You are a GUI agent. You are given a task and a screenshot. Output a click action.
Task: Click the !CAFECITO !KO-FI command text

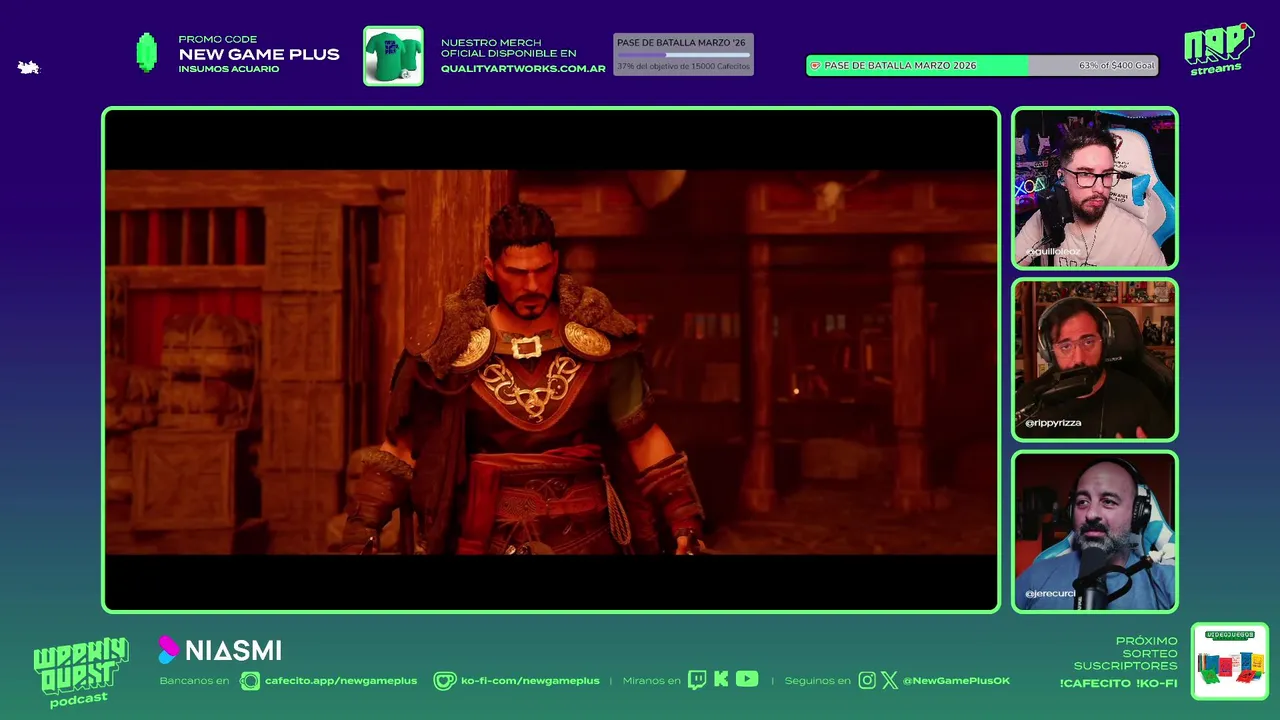pos(1119,684)
